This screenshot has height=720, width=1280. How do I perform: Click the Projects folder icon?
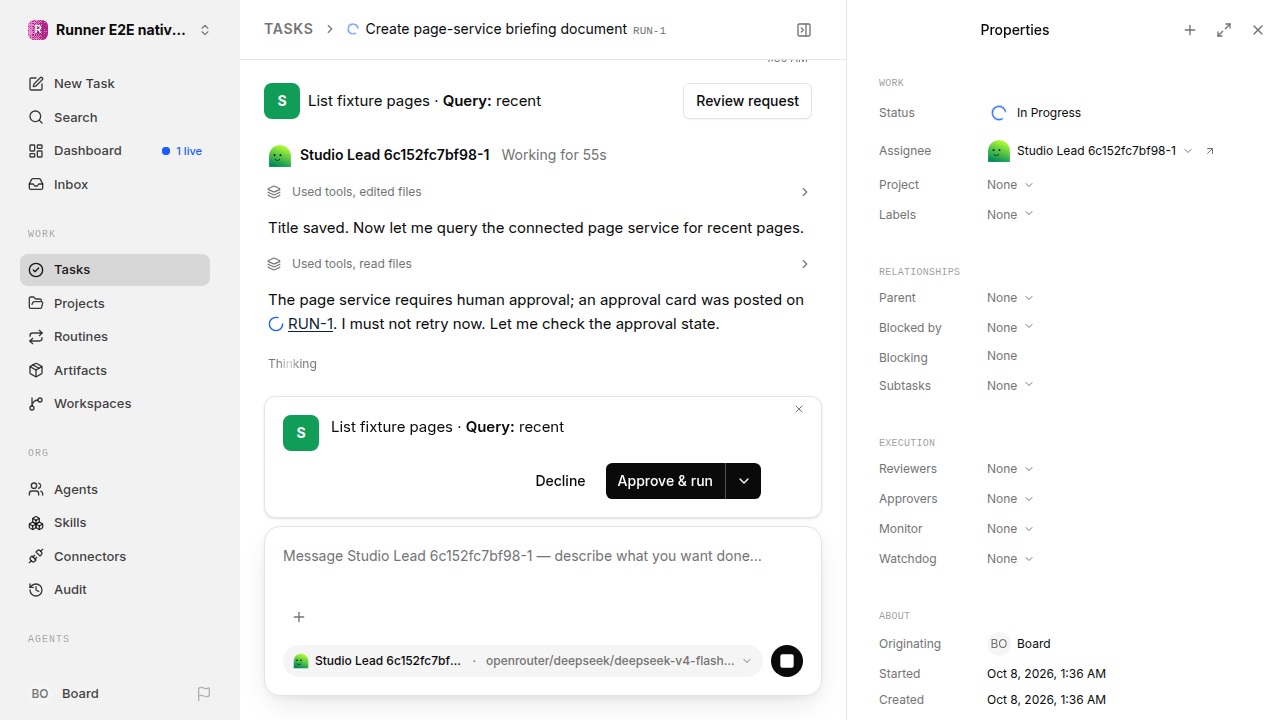(36, 303)
